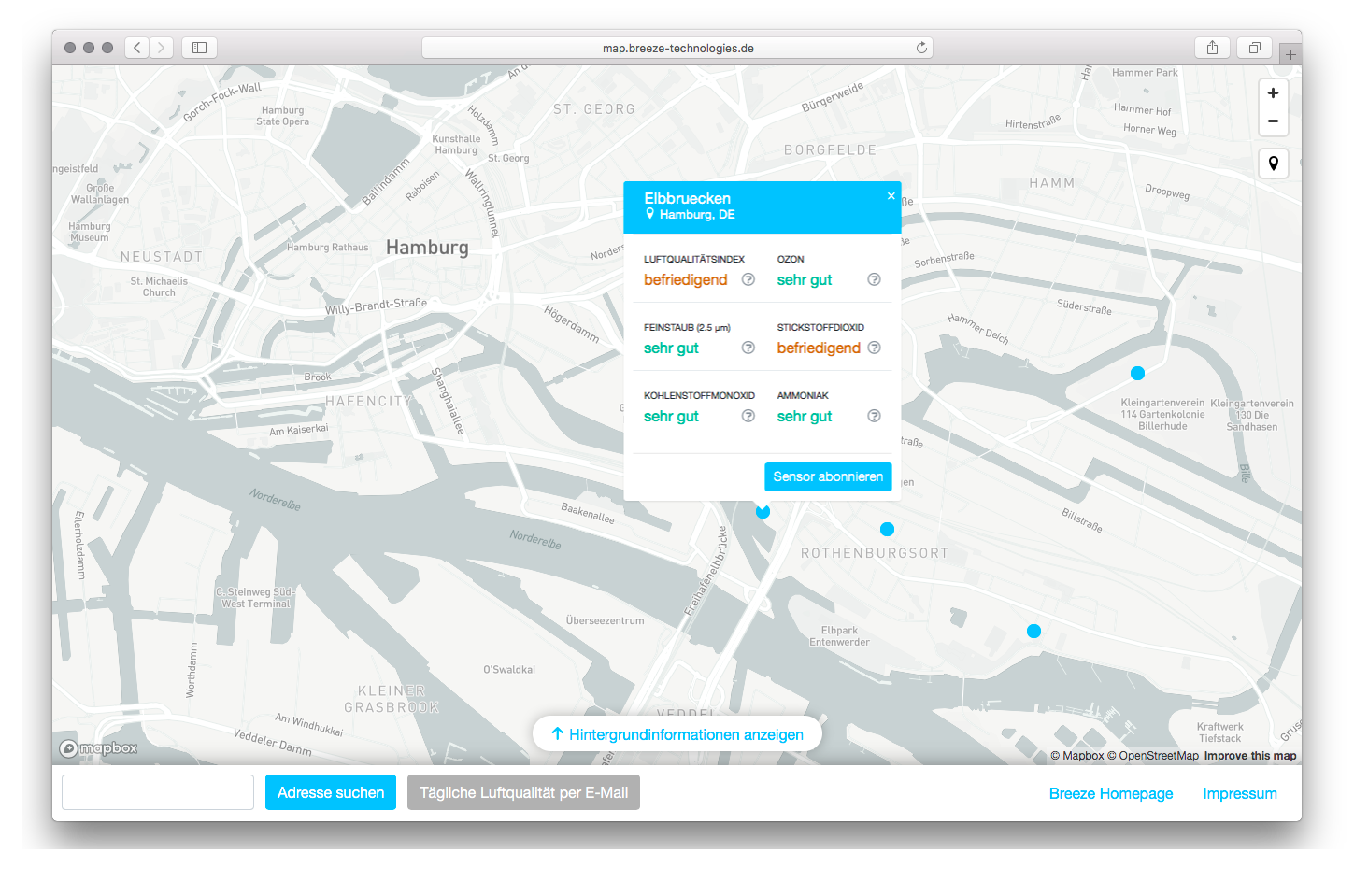Focus the address search field
Screen dimensions: 1354x896
[158, 792]
